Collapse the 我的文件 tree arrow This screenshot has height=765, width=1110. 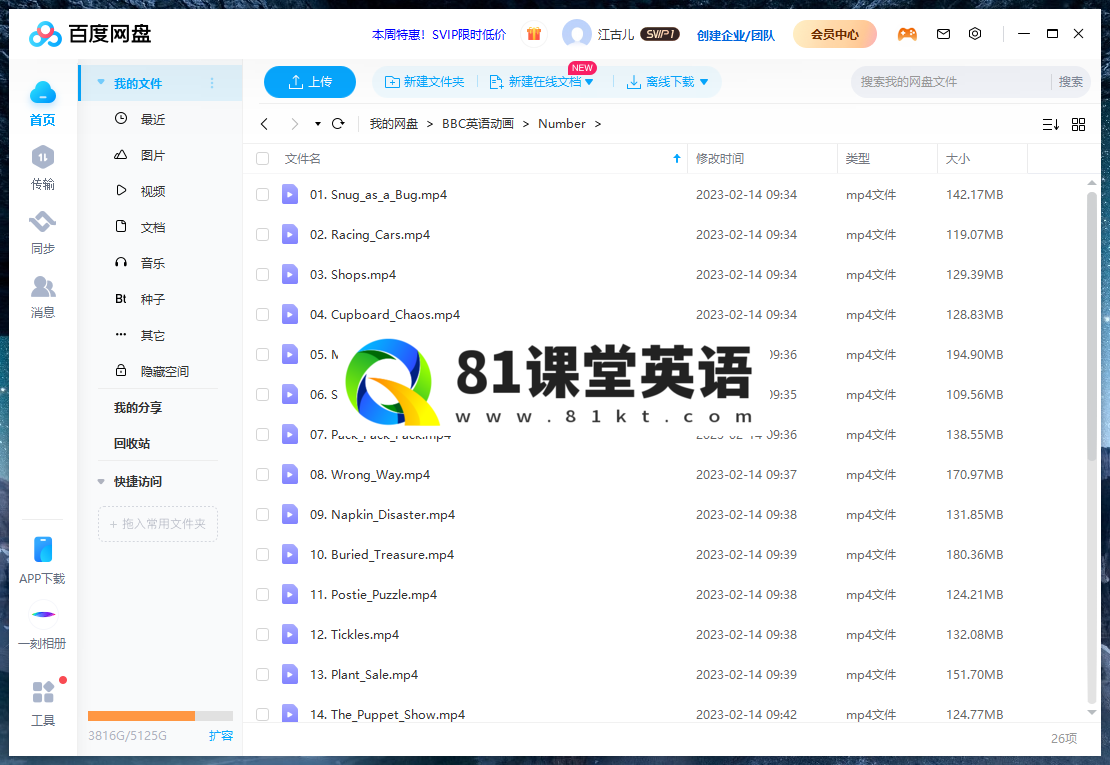(x=101, y=83)
